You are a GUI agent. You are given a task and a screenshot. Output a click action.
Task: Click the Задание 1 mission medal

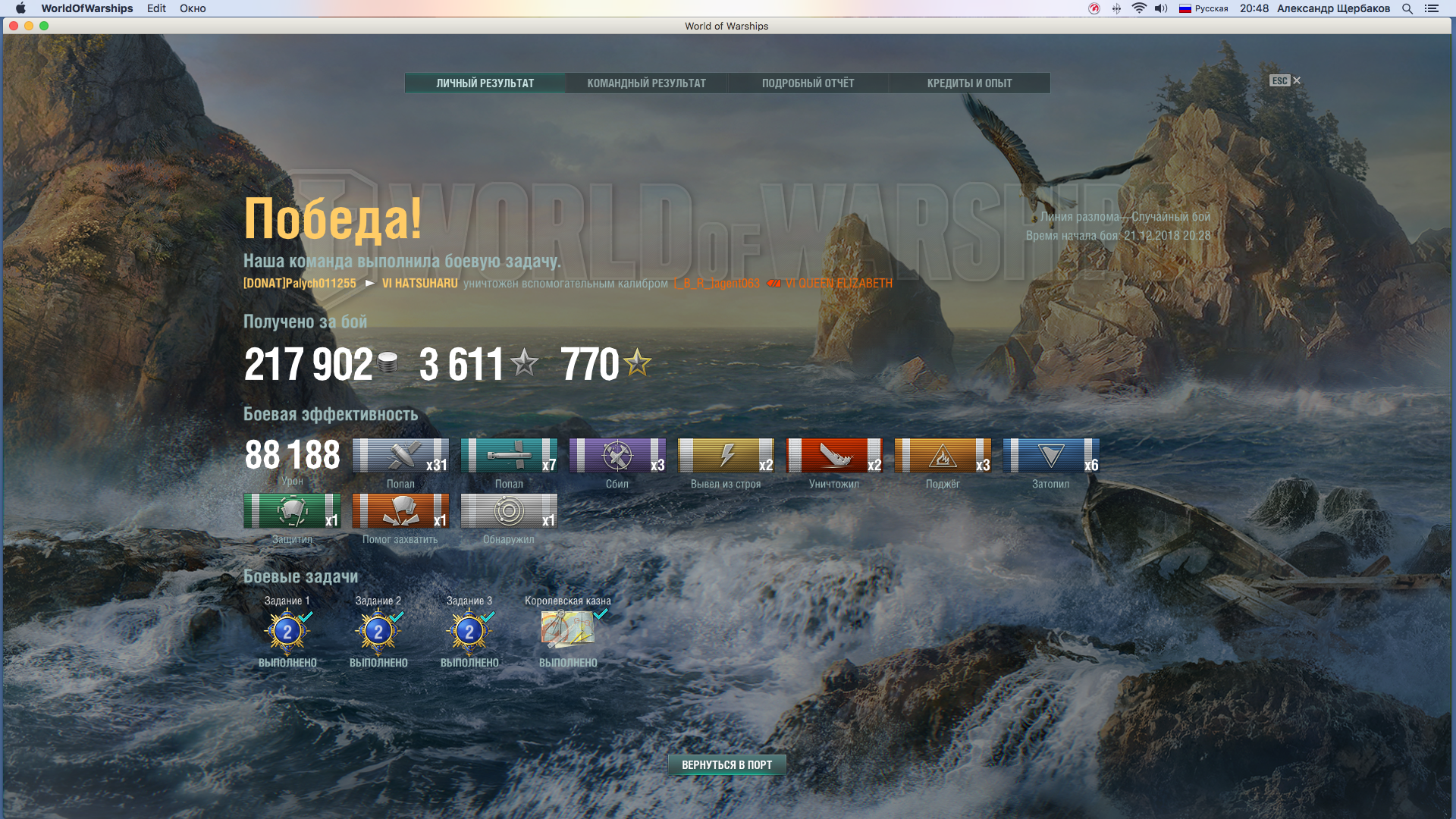287,631
